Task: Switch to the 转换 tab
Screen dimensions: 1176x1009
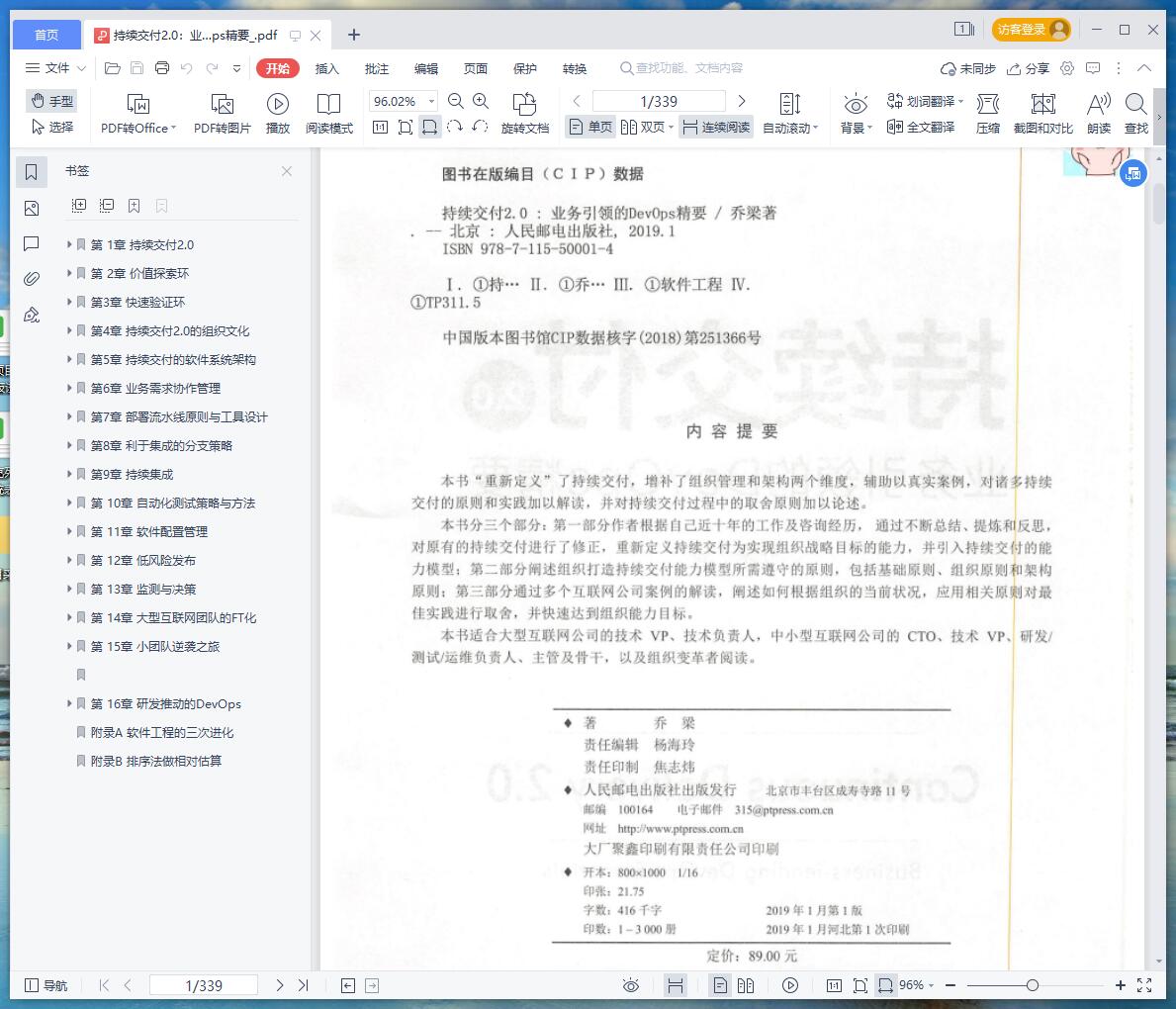Action: pos(575,69)
